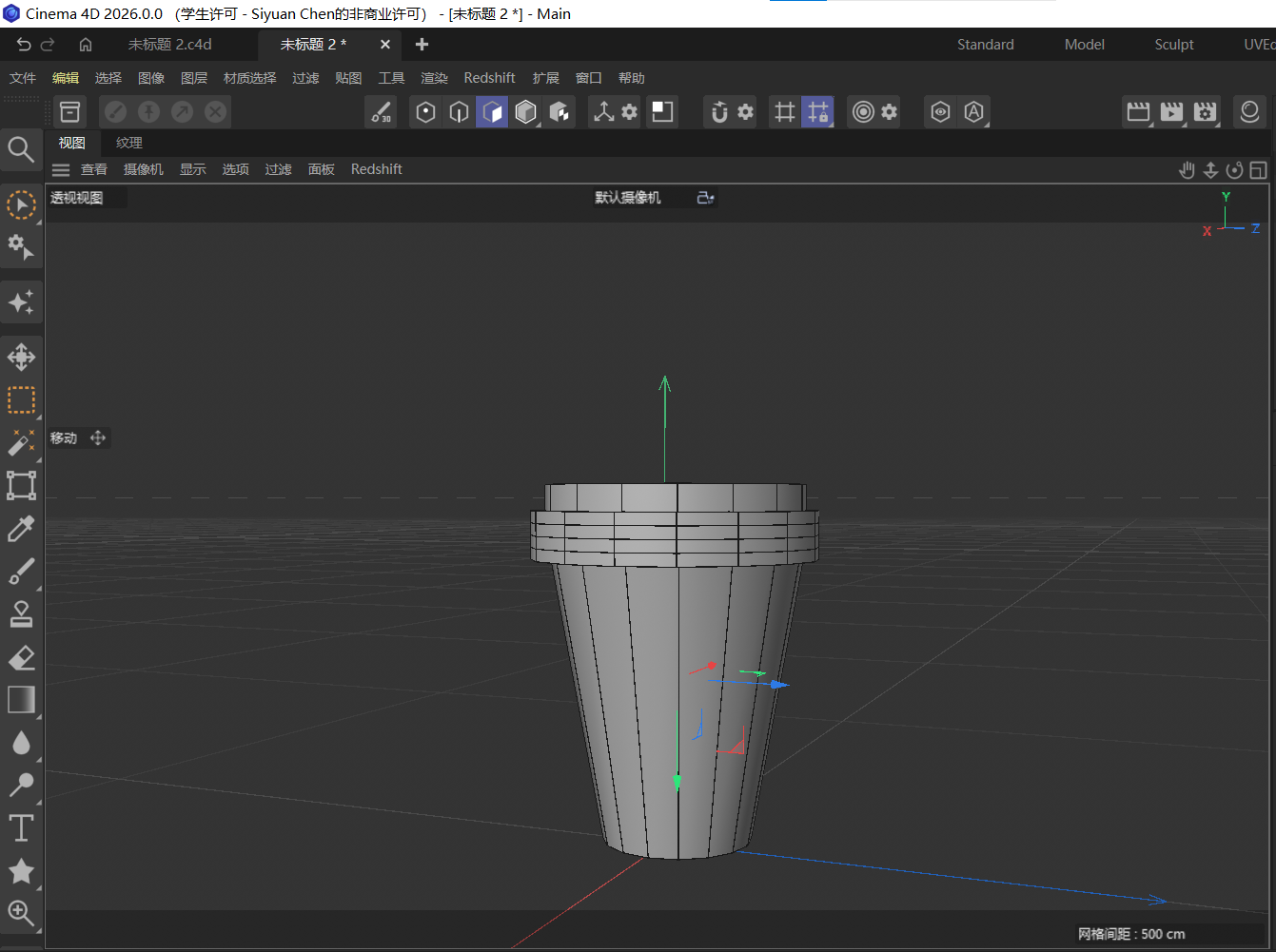Open snap settings via the gear beside the magnet
The width and height of the screenshot is (1276, 952).
point(748,111)
